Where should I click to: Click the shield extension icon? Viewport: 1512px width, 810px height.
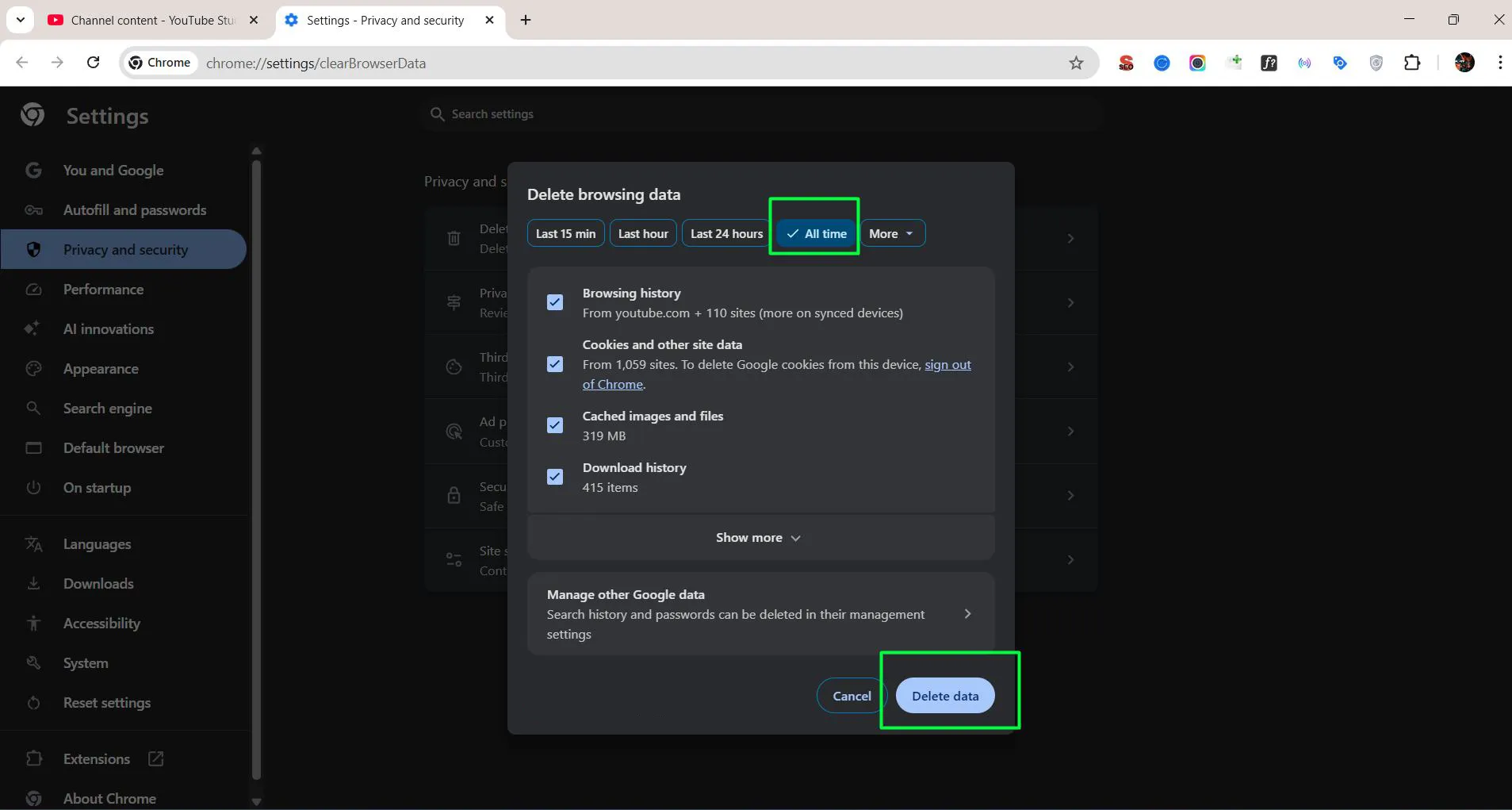[x=1376, y=63]
